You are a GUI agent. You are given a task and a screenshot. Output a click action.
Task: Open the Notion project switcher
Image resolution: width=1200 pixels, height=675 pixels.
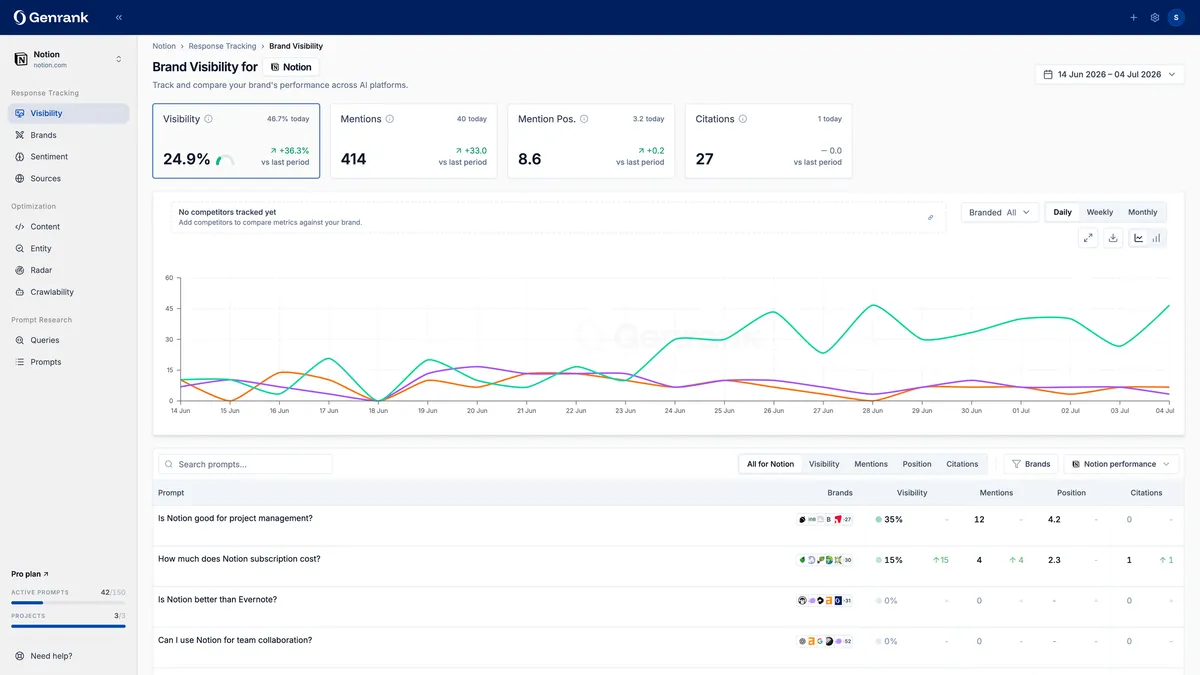[x=68, y=59]
